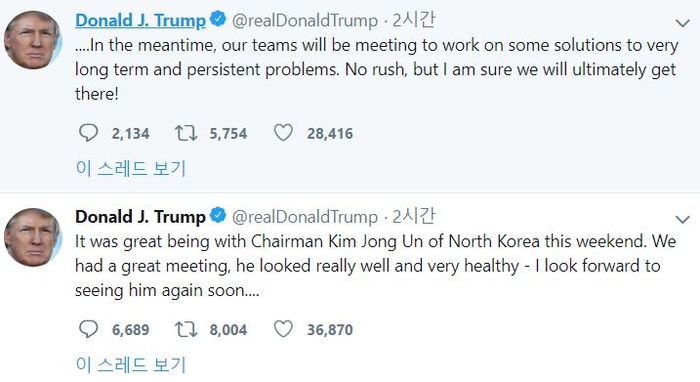
Task: Click verified badge on first tweet
Action: click(218, 20)
